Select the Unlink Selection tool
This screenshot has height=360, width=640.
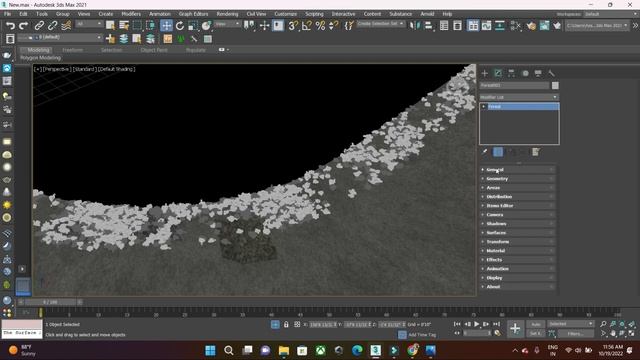pyautogui.click(x=52, y=26)
